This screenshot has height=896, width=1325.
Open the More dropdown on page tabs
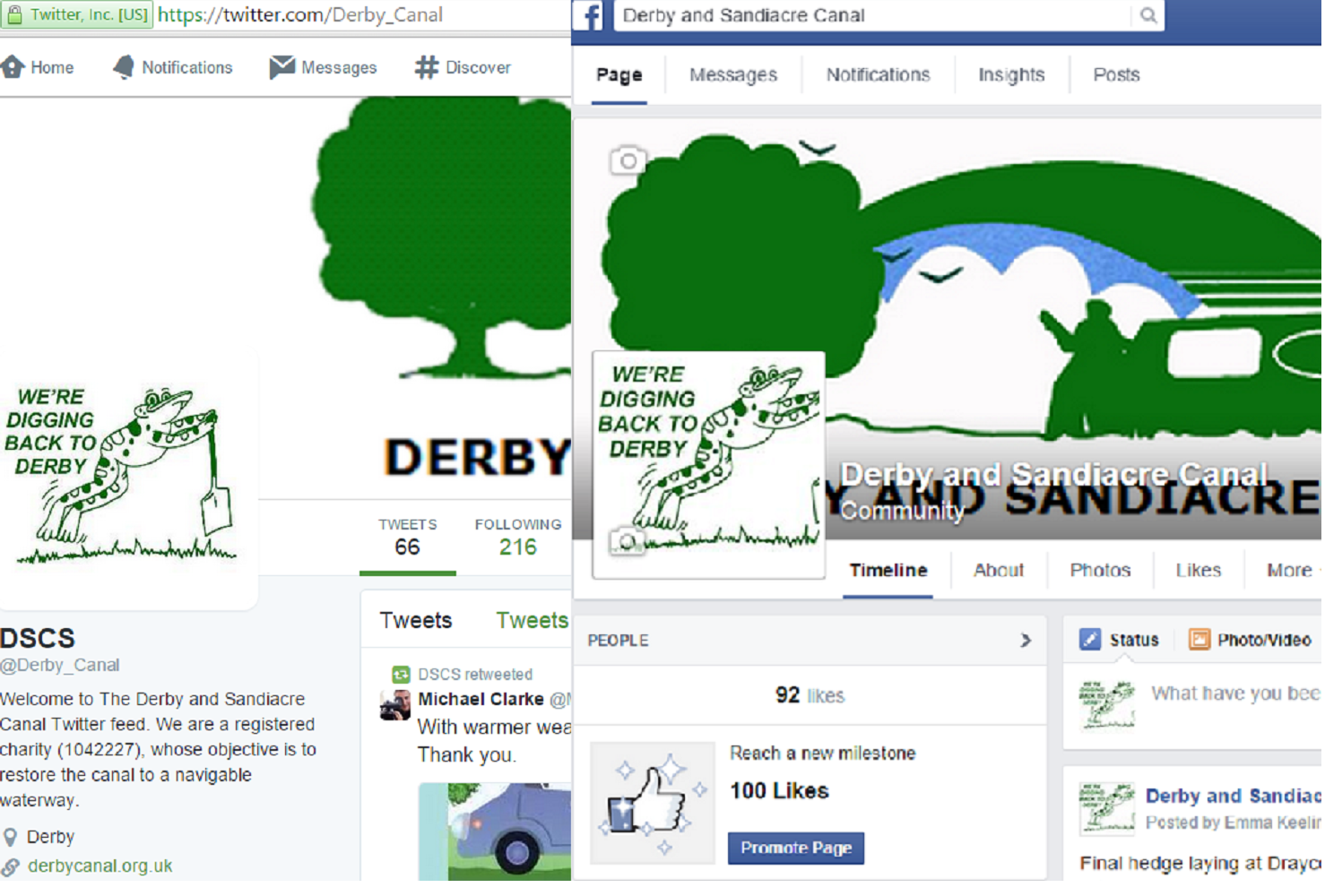[1291, 571]
